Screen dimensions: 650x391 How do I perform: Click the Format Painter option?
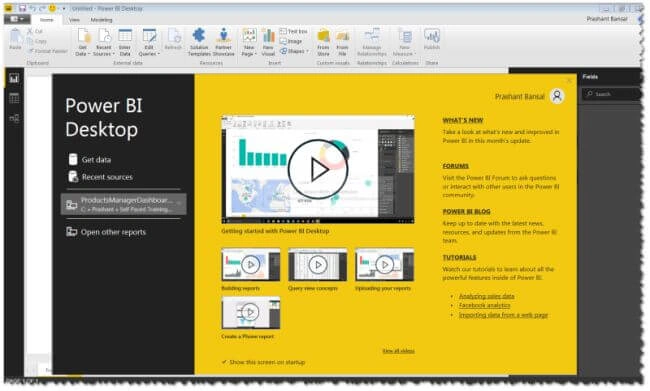48,51
